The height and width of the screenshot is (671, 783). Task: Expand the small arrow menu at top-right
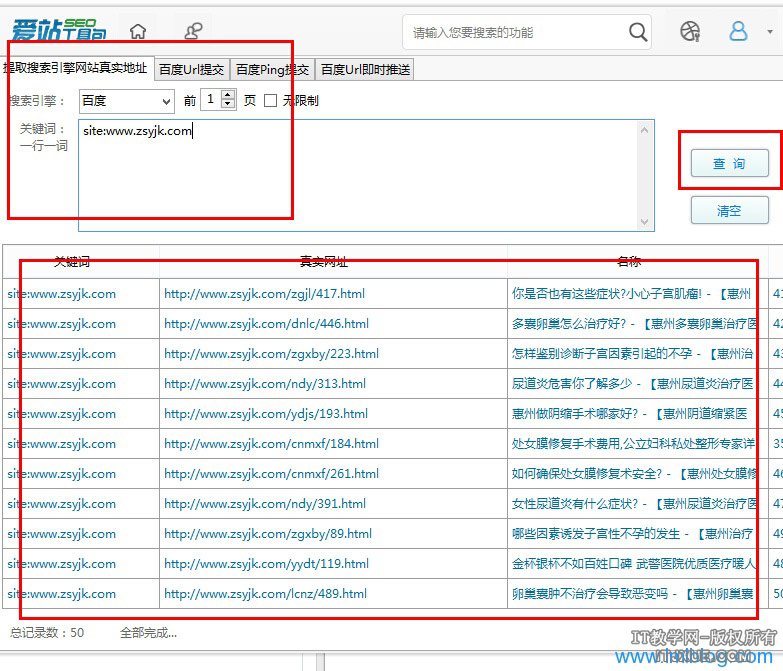[770, 32]
